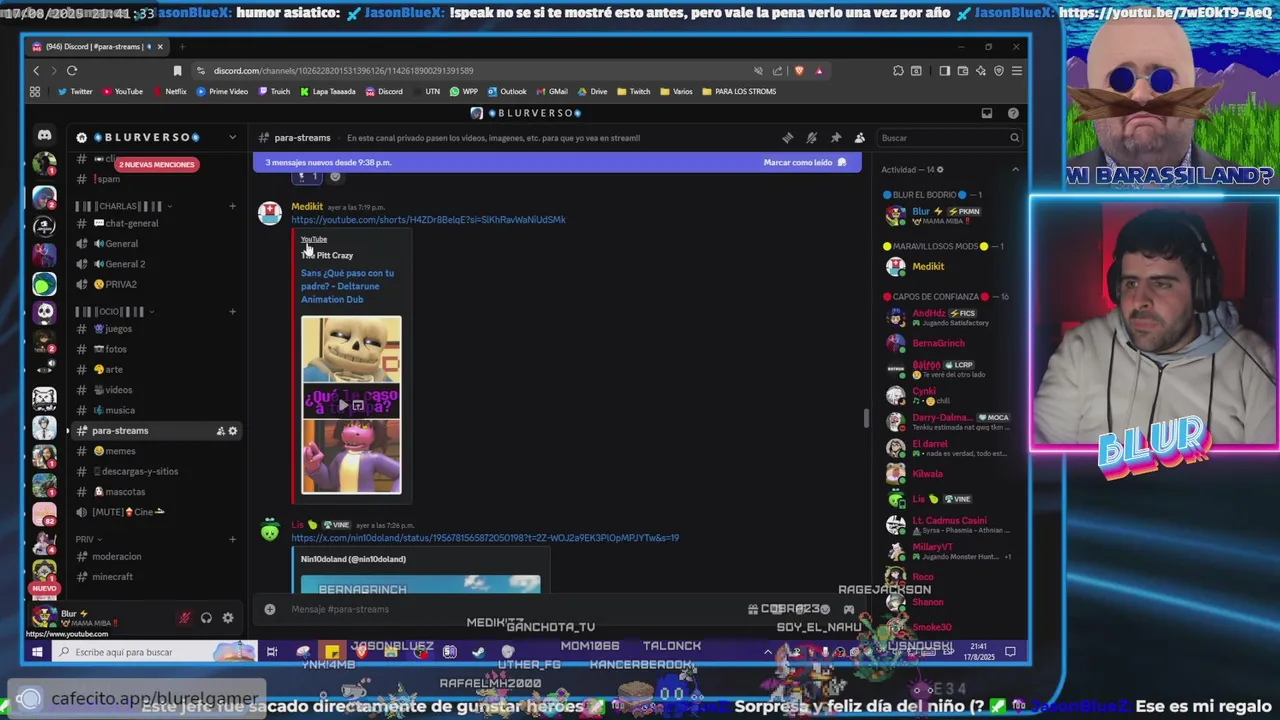Open pinned messages icon
1280x720 pixels.
click(836, 138)
